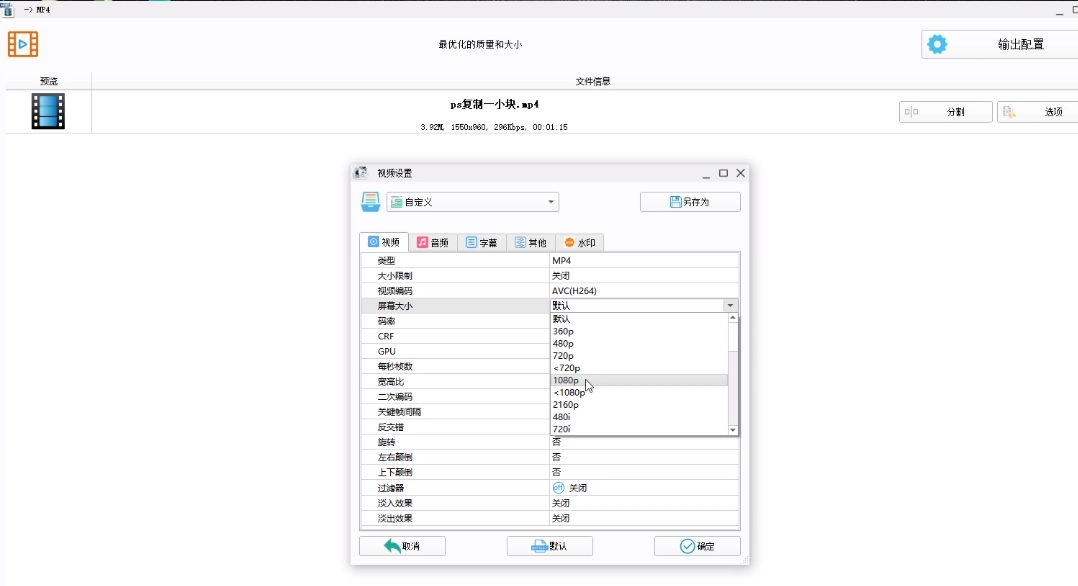This screenshot has height=586, width=1078.
Task: Click the preset profile icon beside 自定义
Action: tap(370, 202)
